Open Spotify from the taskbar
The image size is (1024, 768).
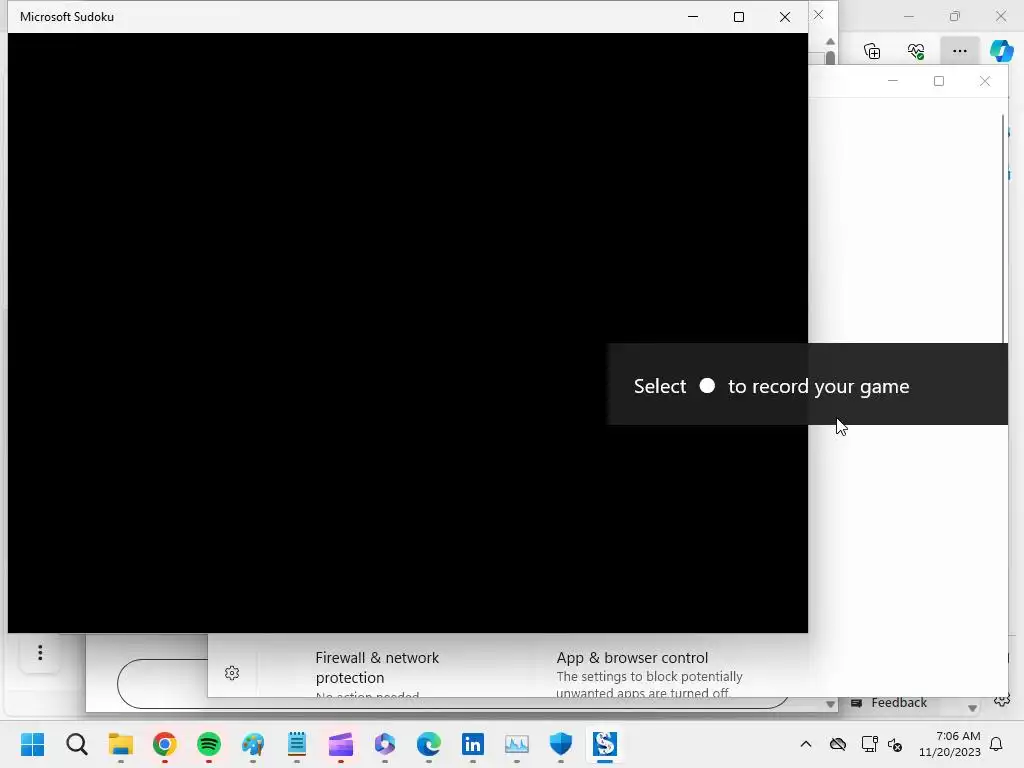209,744
